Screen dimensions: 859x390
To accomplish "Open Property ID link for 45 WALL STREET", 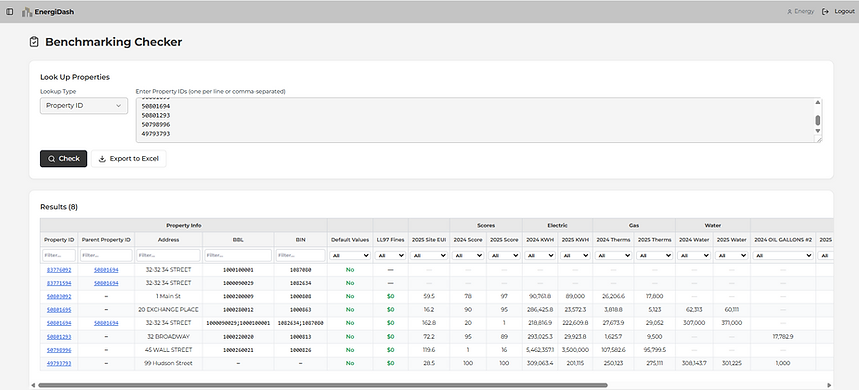I will pyautogui.click(x=59, y=350).
